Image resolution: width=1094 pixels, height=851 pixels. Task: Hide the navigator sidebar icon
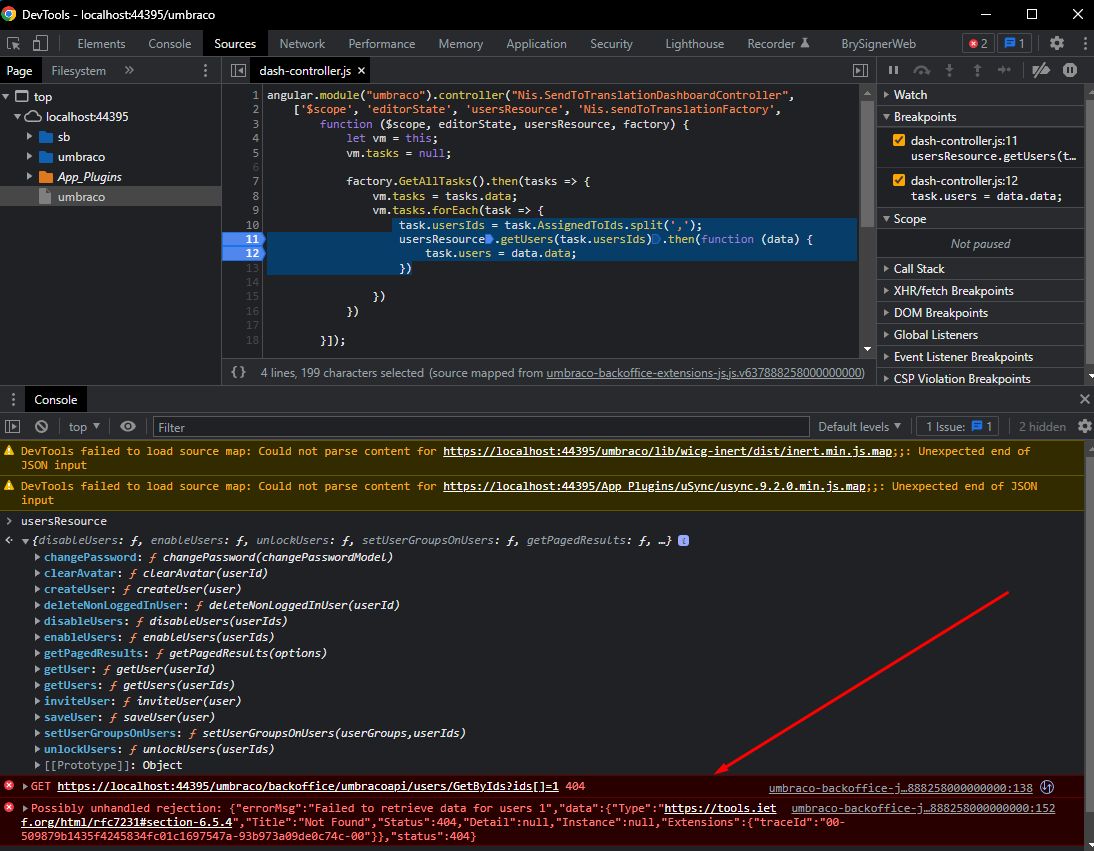(x=238, y=70)
